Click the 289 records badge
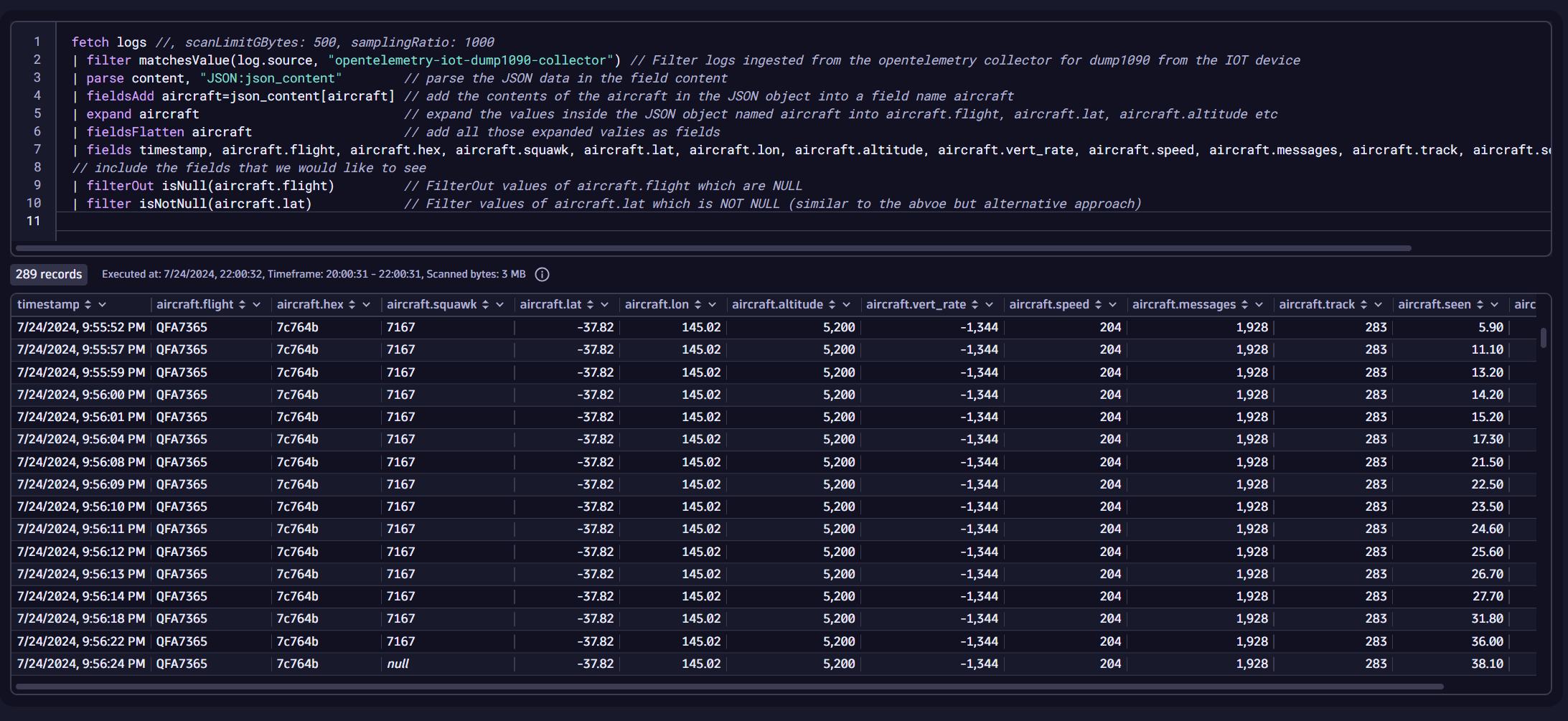This screenshot has height=721, width=1568. pyautogui.click(x=48, y=274)
